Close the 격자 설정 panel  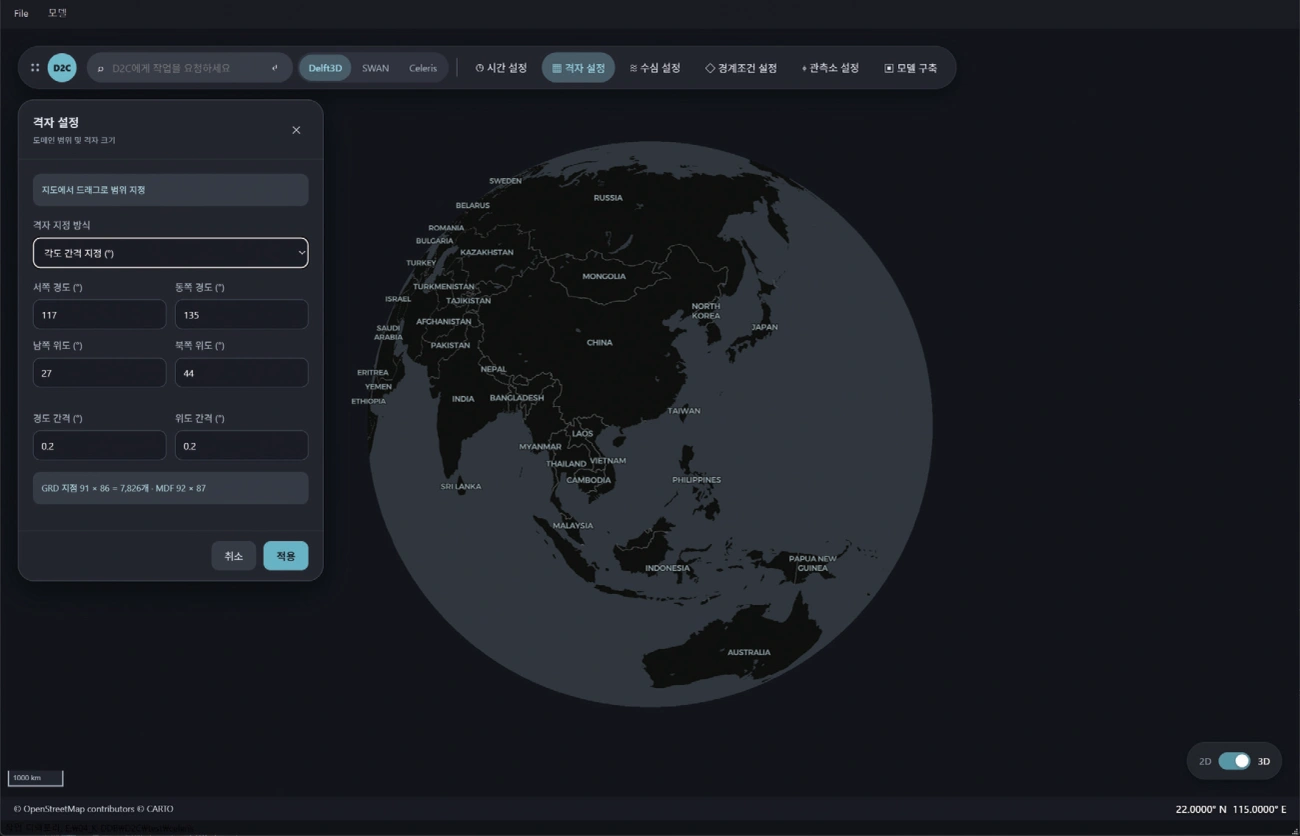point(296,130)
